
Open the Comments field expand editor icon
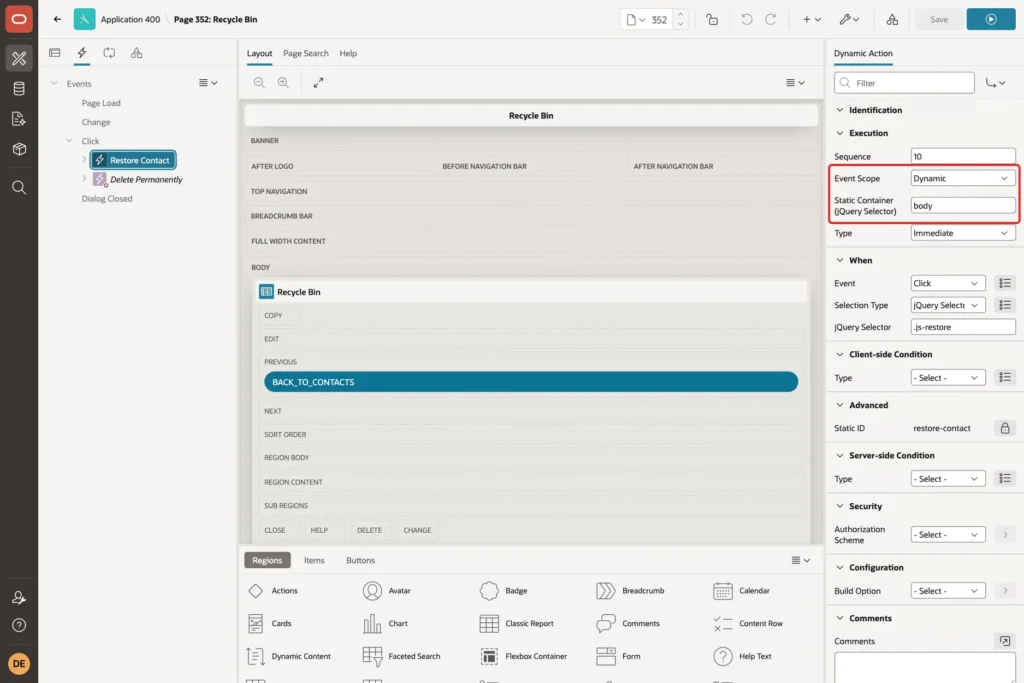point(1005,641)
